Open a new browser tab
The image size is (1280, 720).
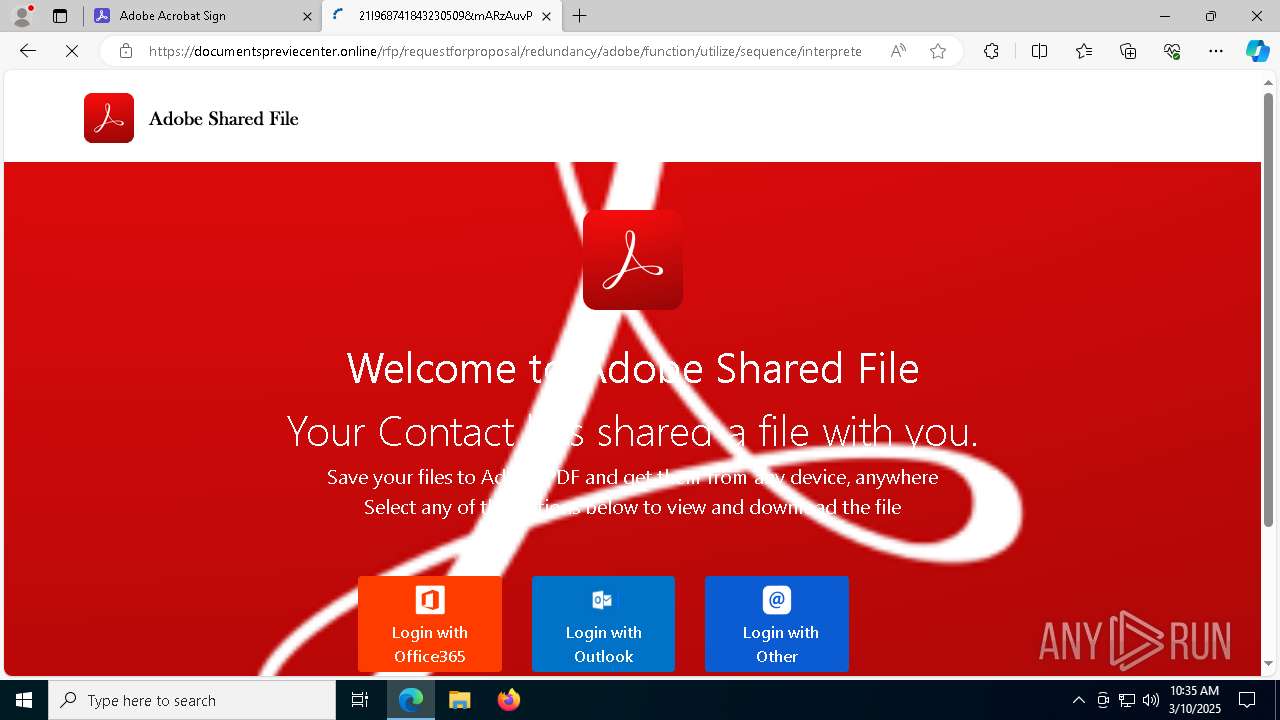coord(580,16)
